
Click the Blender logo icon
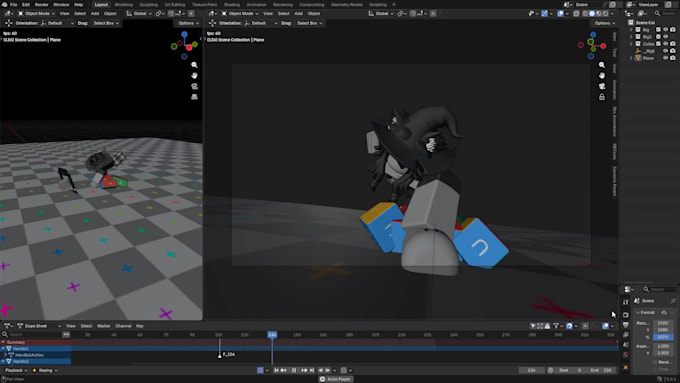coord(4,4)
